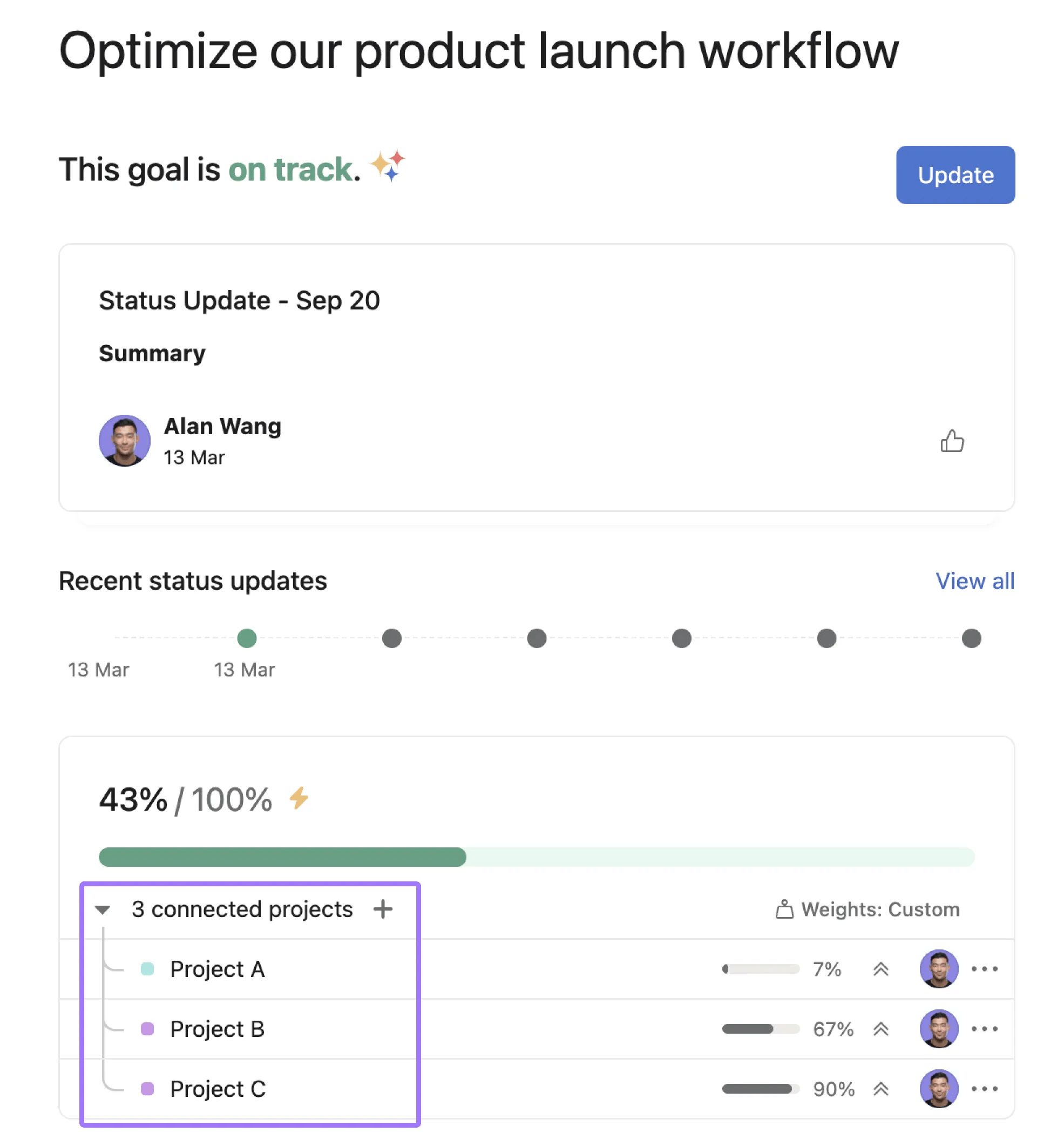
Task: Click the thumbs-up like icon
Action: point(951,441)
